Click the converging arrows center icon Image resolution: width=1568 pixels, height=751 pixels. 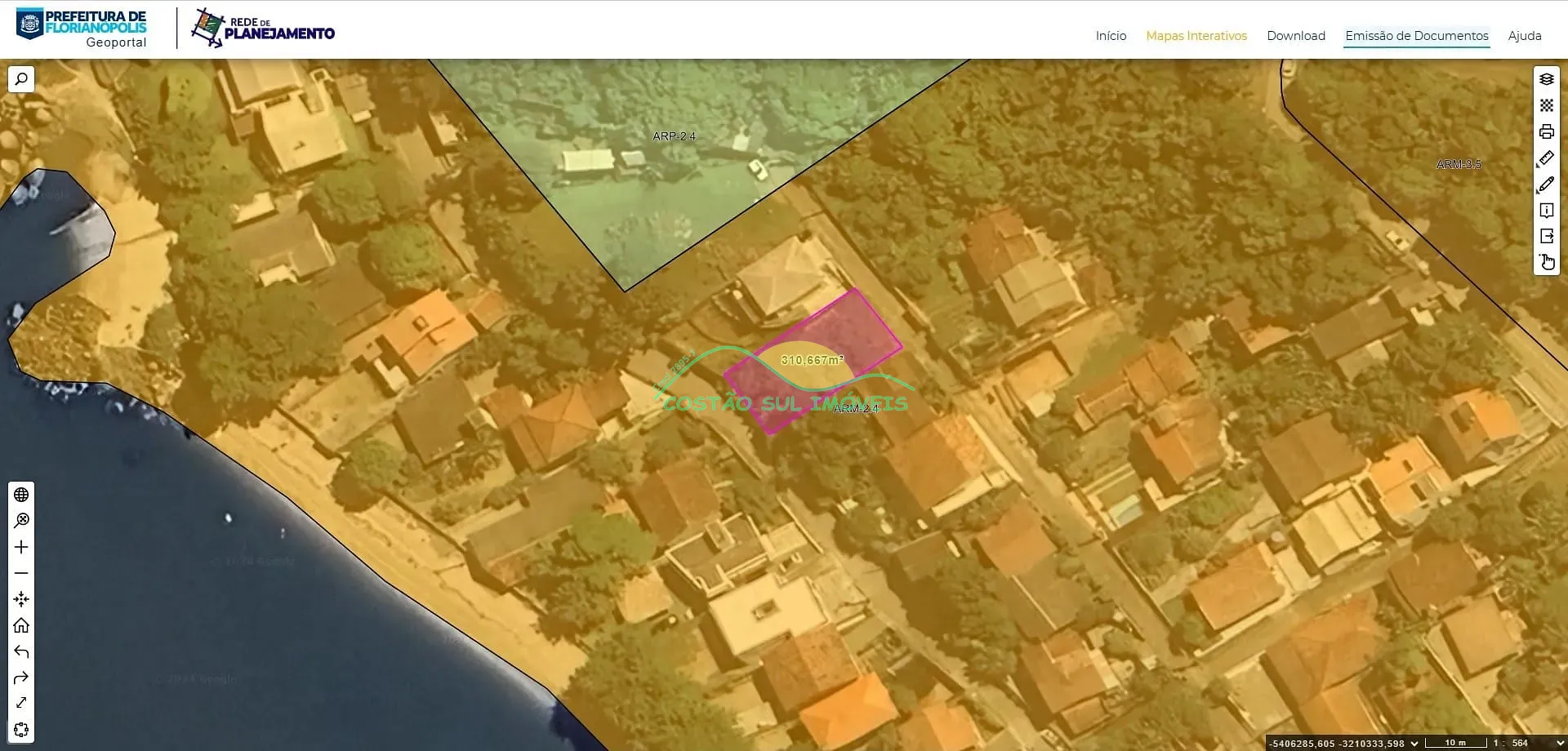click(21, 599)
